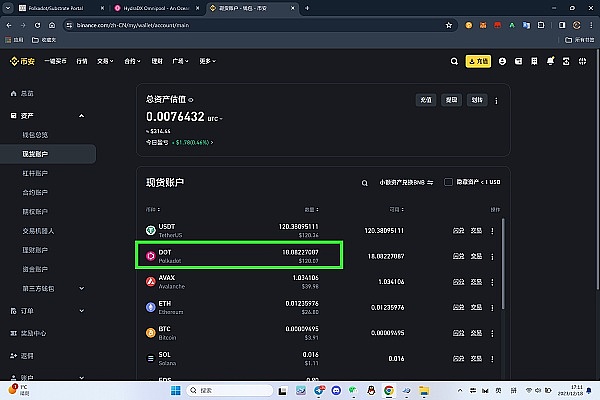Click the USDT coin icon
This screenshot has height=400, width=600.
click(151, 230)
